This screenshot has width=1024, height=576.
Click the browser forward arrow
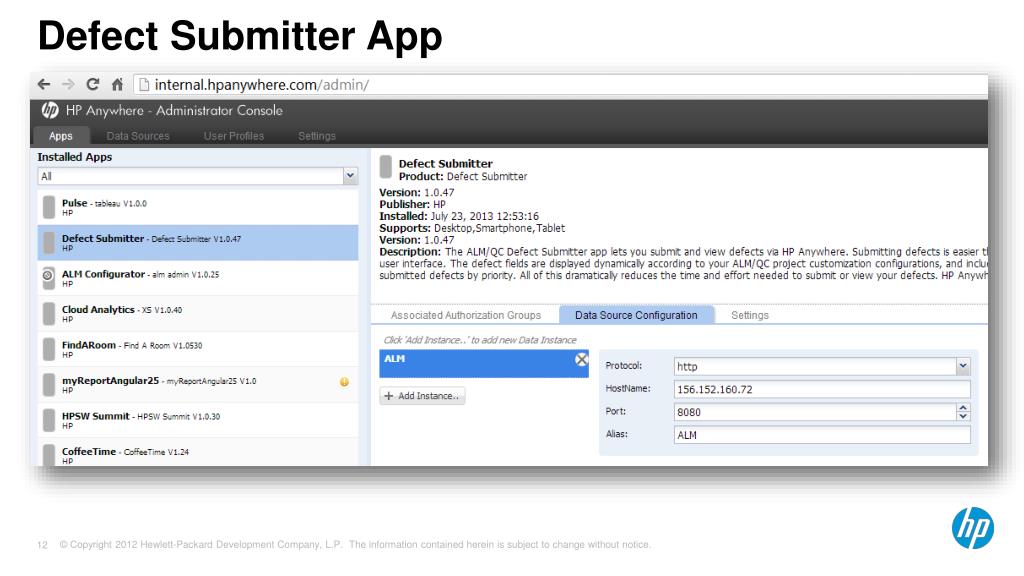[68, 84]
